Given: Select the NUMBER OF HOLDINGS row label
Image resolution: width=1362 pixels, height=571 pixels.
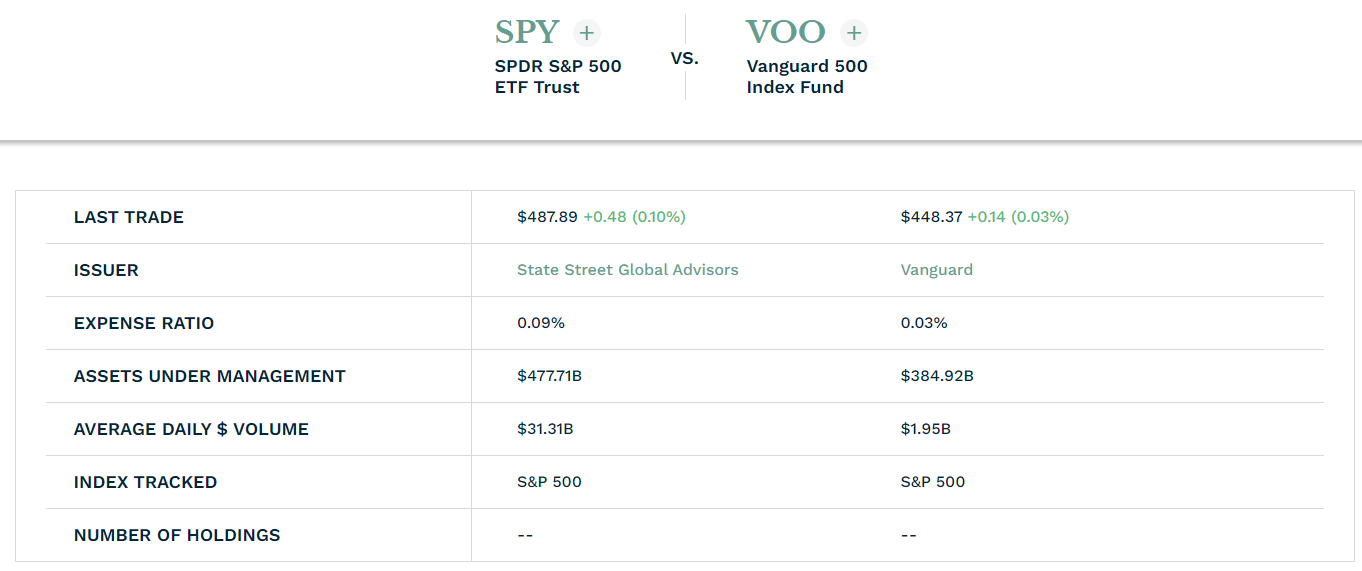Looking at the screenshot, I should tap(177, 535).
